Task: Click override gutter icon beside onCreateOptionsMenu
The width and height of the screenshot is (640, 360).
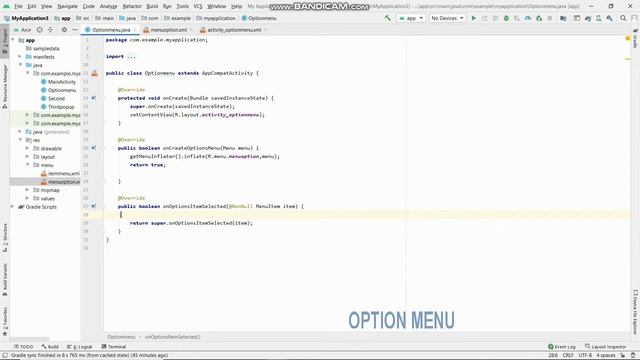Action: click(94, 148)
